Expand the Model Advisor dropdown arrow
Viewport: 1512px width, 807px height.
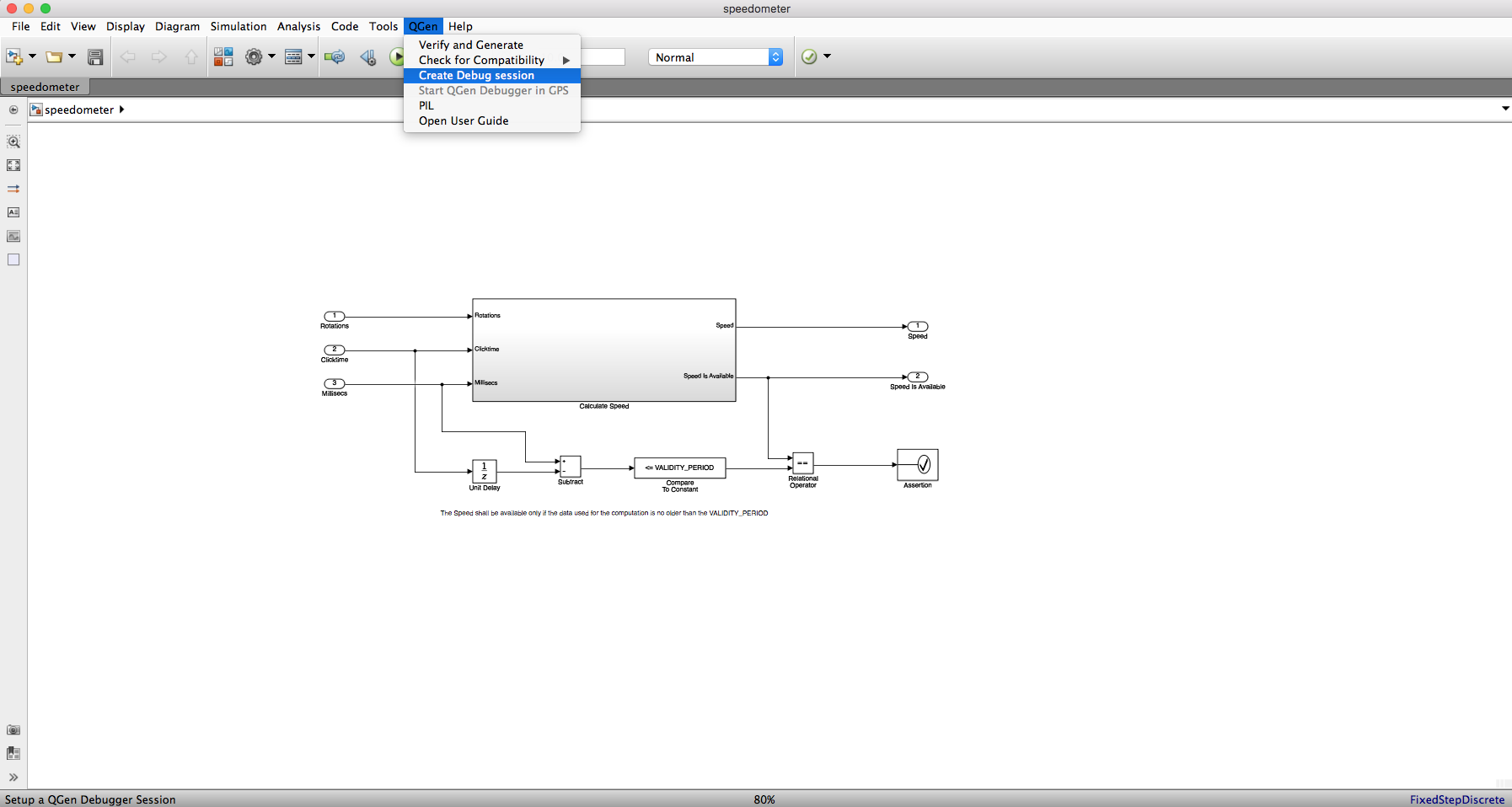pyautogui.click(x=827, y=56)
